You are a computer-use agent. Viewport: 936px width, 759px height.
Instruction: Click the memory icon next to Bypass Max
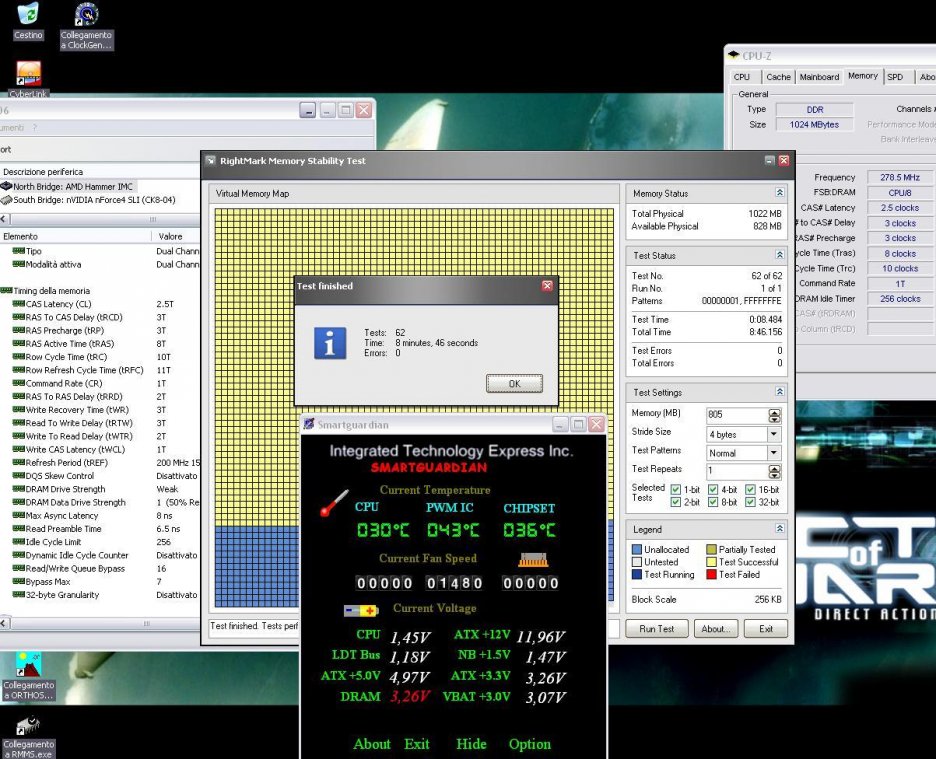[19, 582]
